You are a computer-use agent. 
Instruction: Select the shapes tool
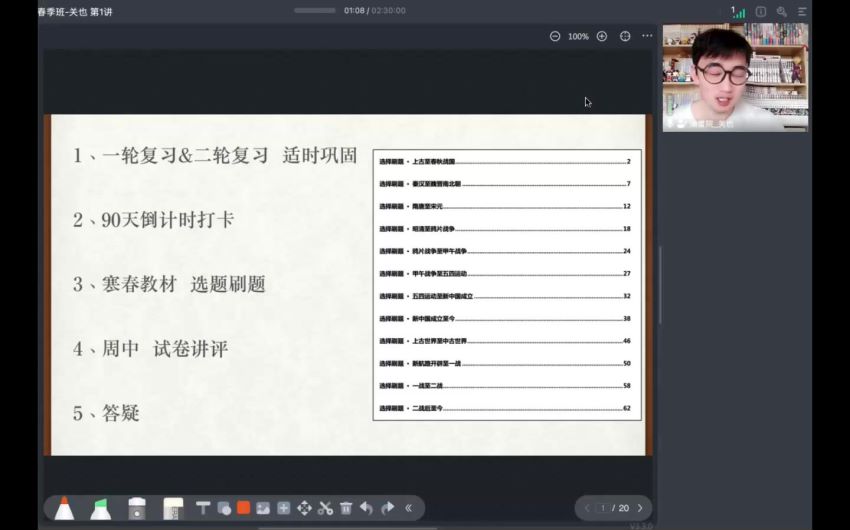[x=223, y=508]
